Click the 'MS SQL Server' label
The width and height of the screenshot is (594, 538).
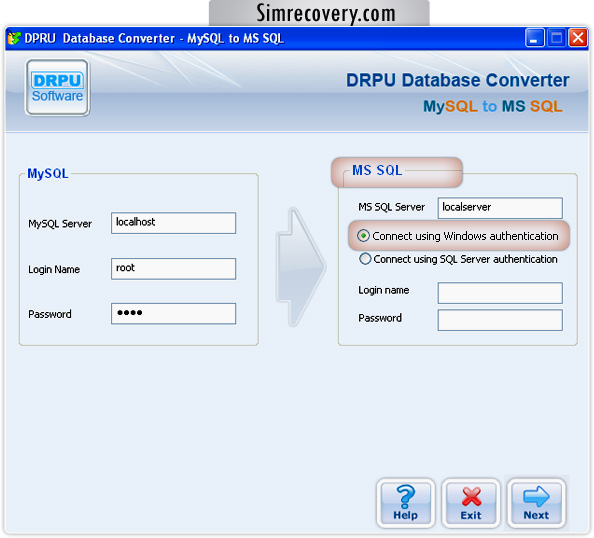(391, 207)
